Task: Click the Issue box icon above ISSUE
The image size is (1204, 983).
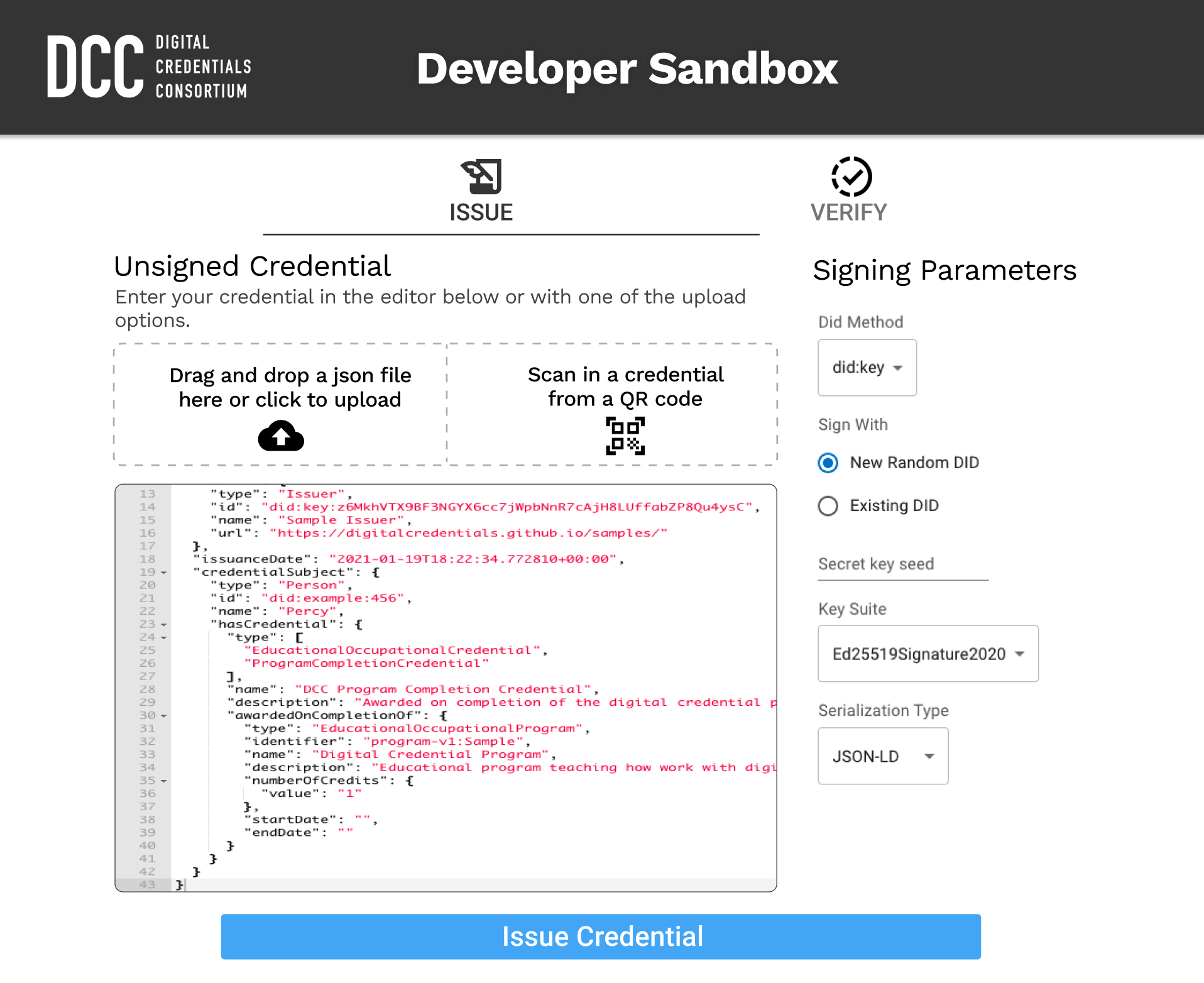Action: [481, 178]
